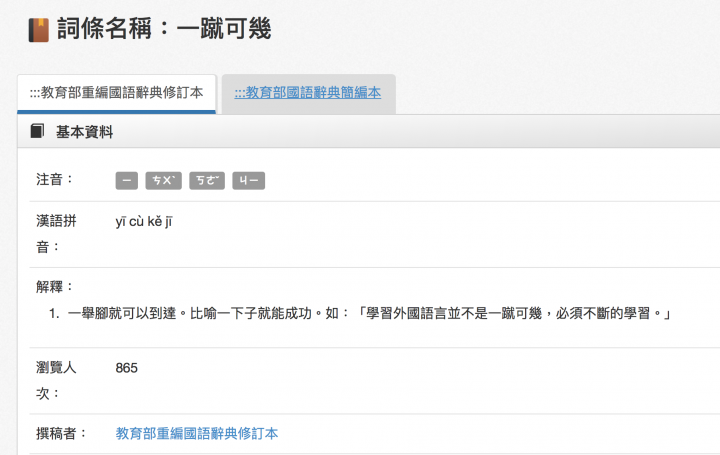Click the pinyin text yī cù kě jī
The image size is (720, 455).
144,222
